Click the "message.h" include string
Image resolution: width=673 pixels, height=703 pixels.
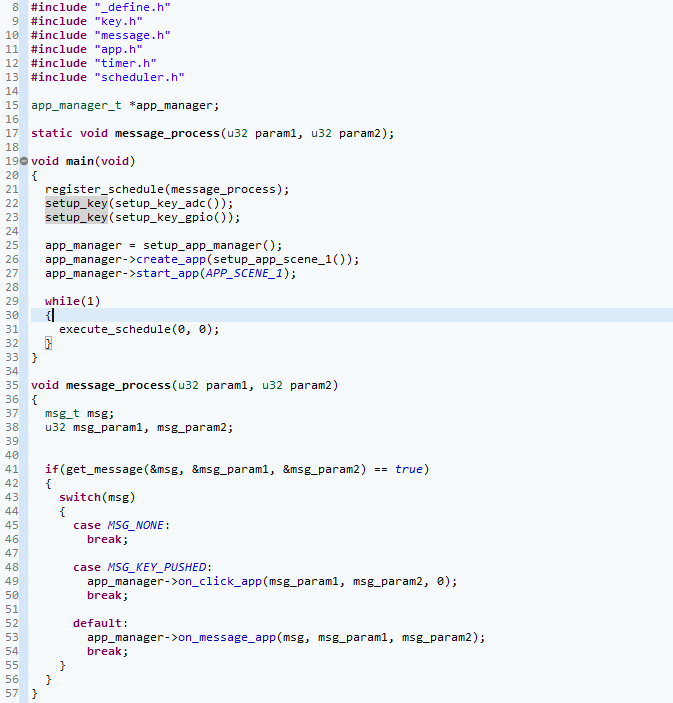(132, 35)
